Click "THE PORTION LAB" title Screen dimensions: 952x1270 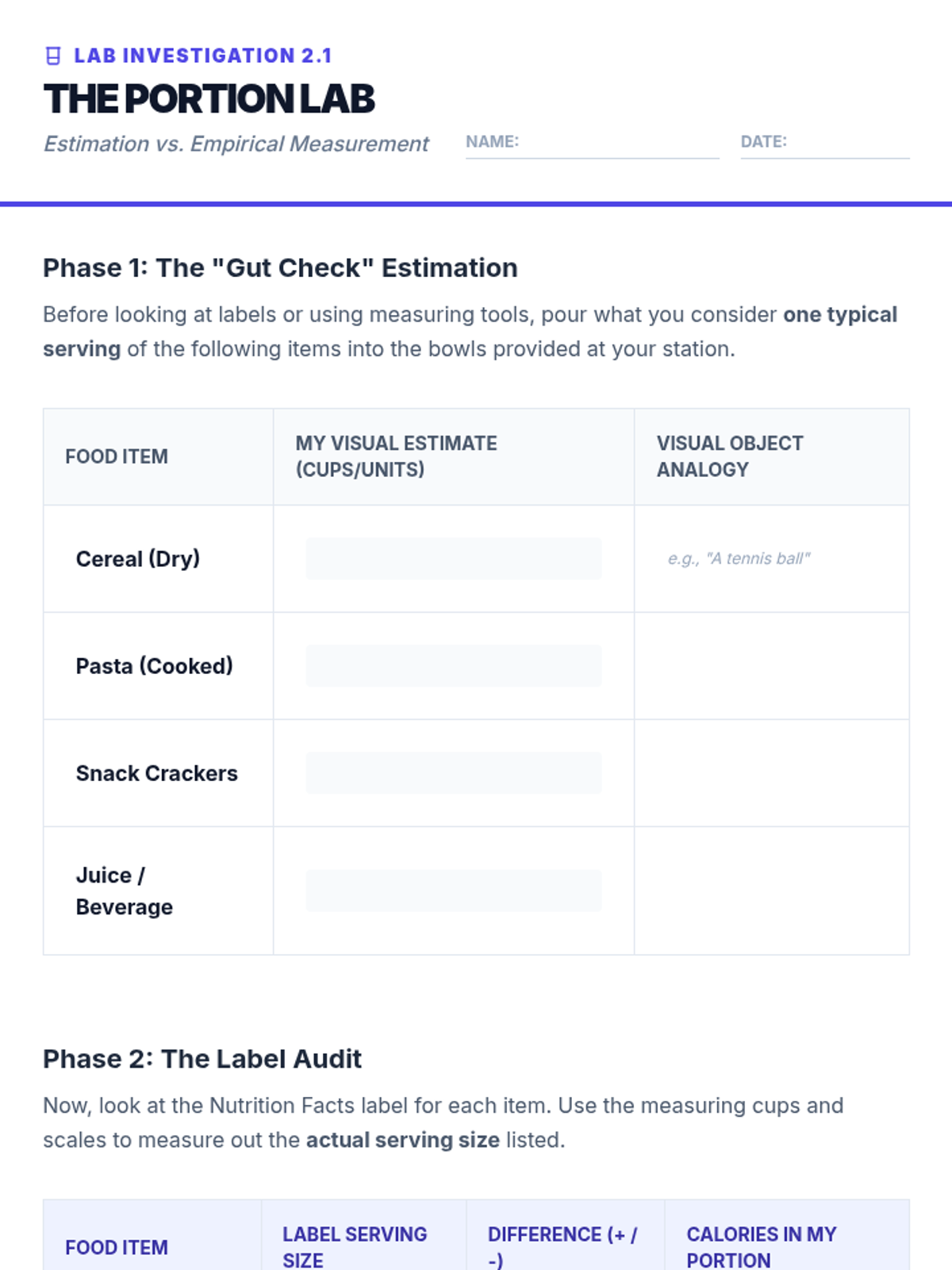[x=209, y=99]
